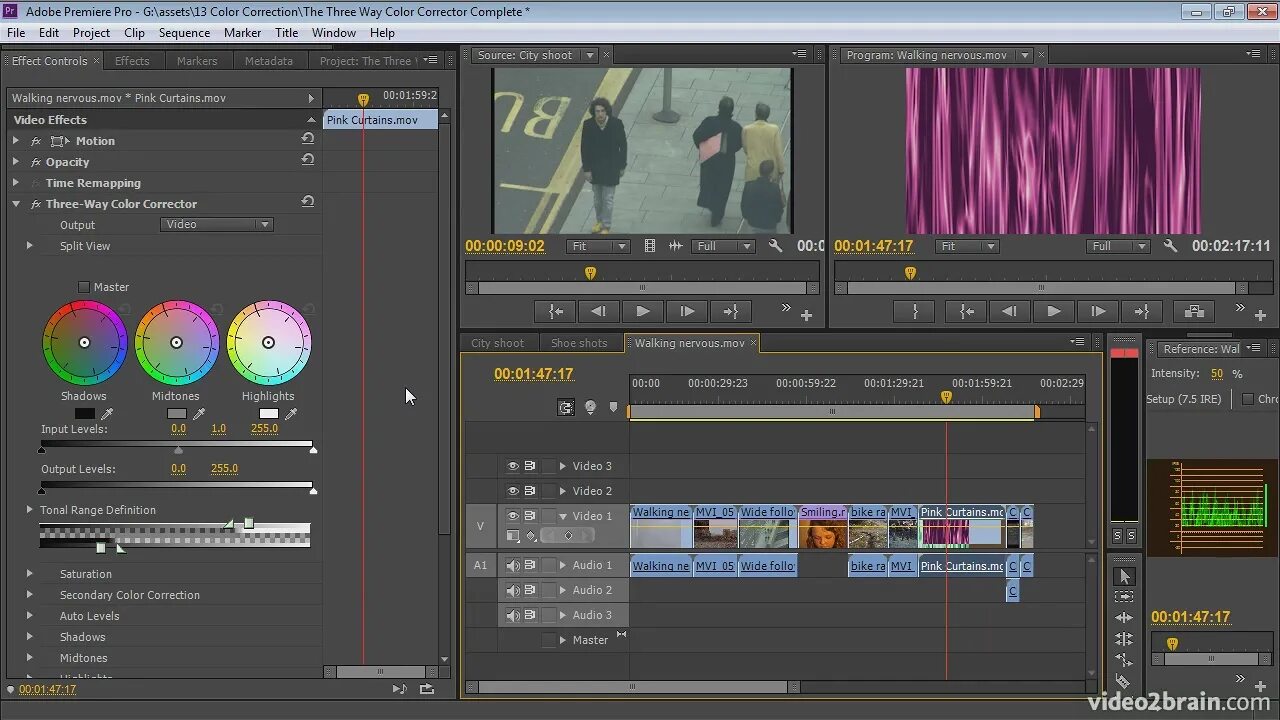Open Timeline panel menu
Image resolution: width=1280 pixels, height=720 pixels.
(1077, 342)
